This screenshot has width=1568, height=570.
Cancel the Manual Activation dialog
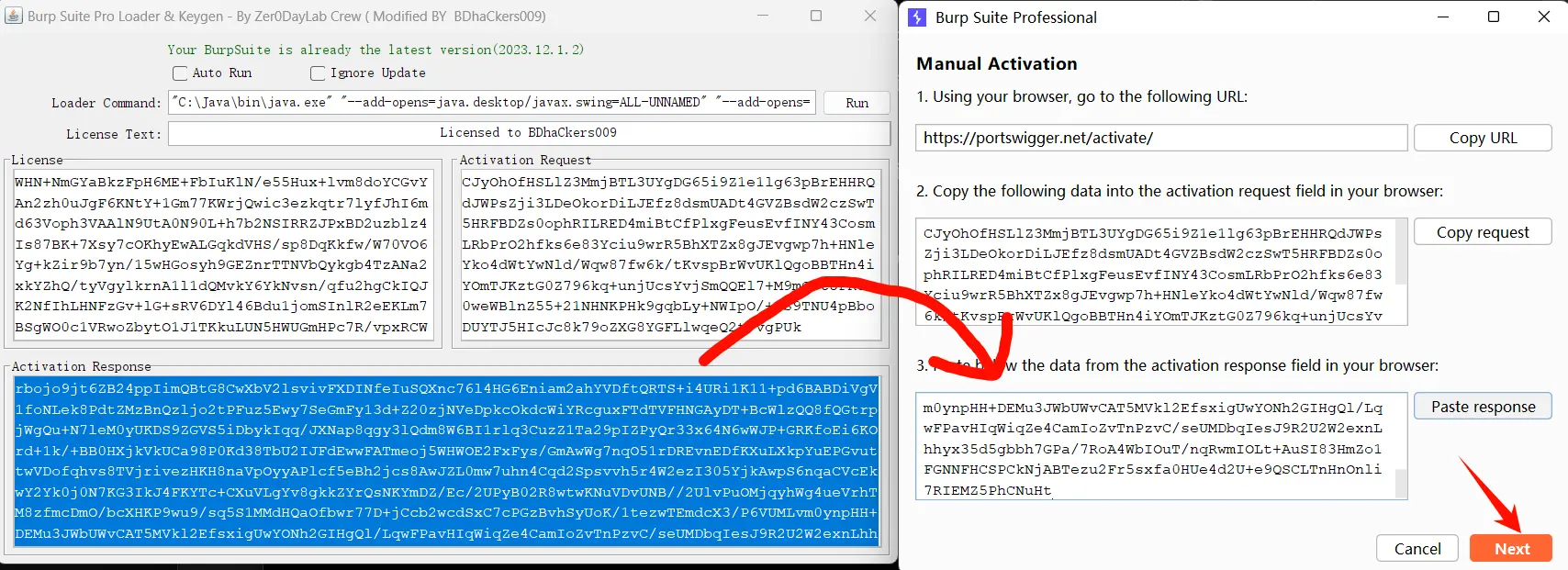pyautogui.click(x=1417, y=549)
